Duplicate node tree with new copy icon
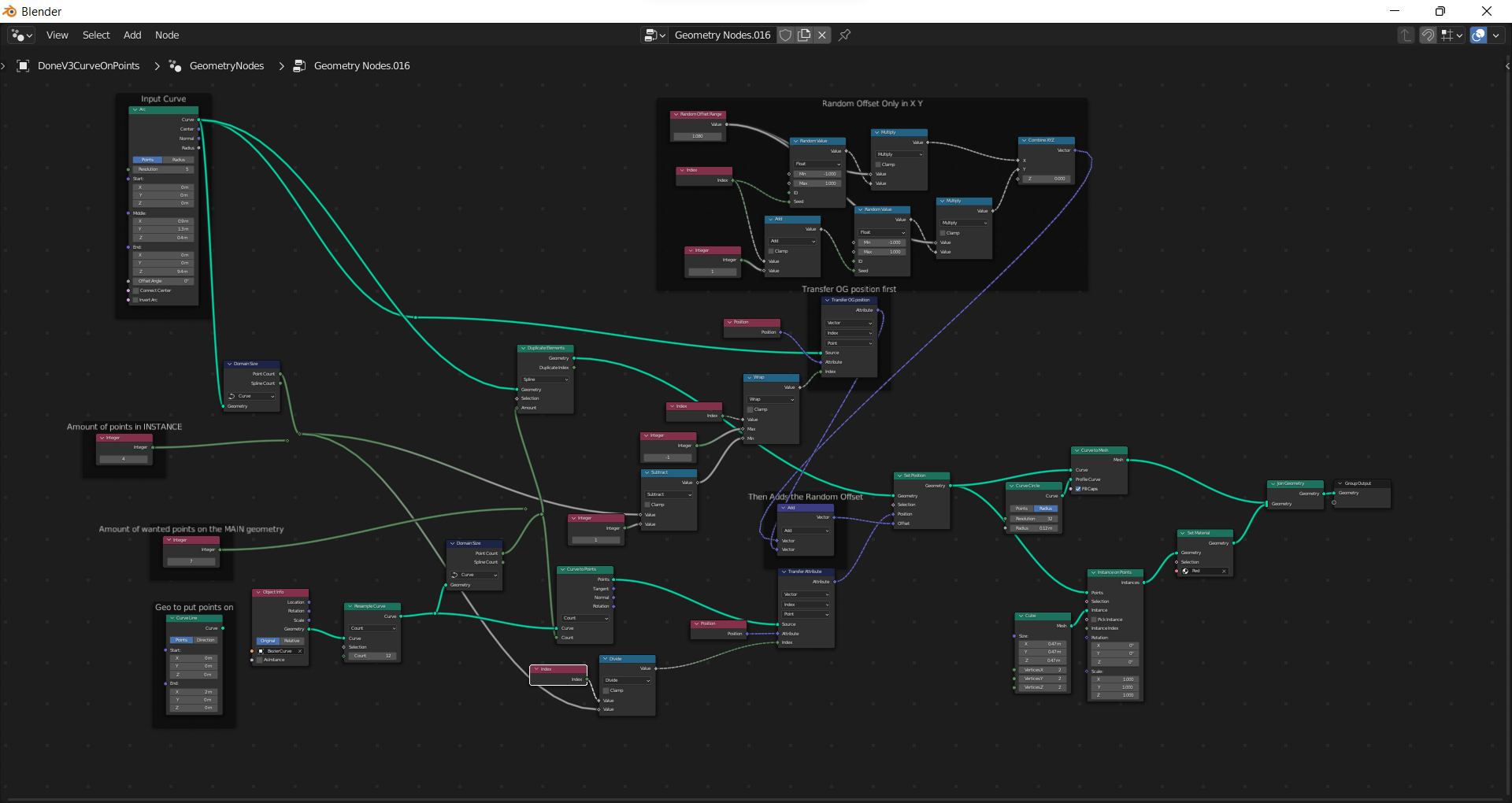 [x=804, y=35]
